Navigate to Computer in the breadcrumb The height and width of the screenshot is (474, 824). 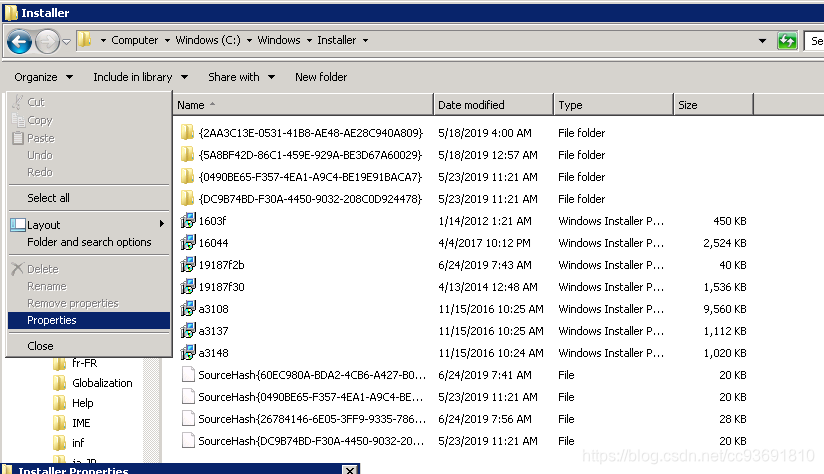[135, 40]
